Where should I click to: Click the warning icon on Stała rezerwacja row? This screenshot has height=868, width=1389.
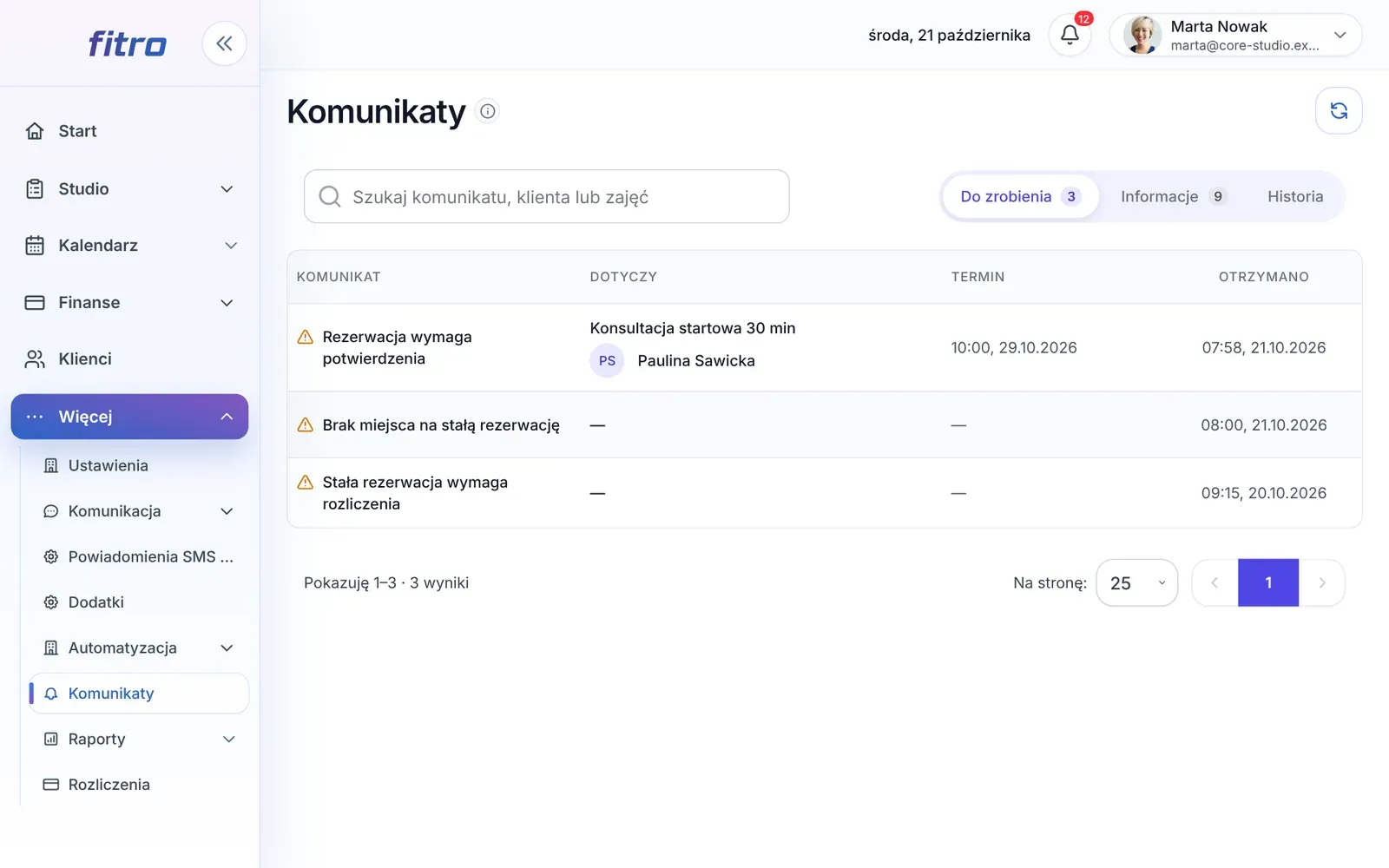(x=306, y=483)
